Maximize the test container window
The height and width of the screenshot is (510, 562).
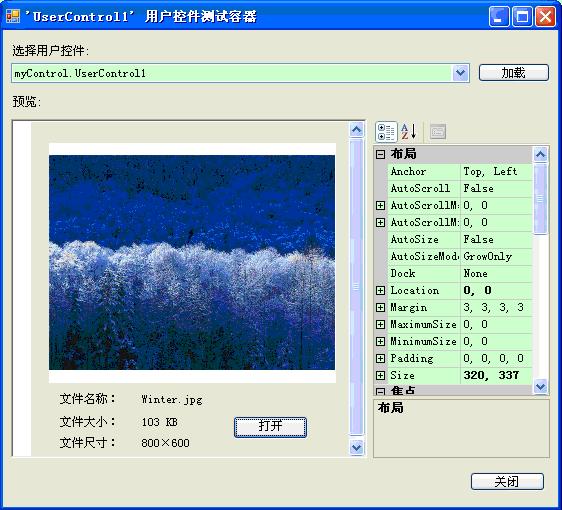pyautogui.click(x=522, y=16)
